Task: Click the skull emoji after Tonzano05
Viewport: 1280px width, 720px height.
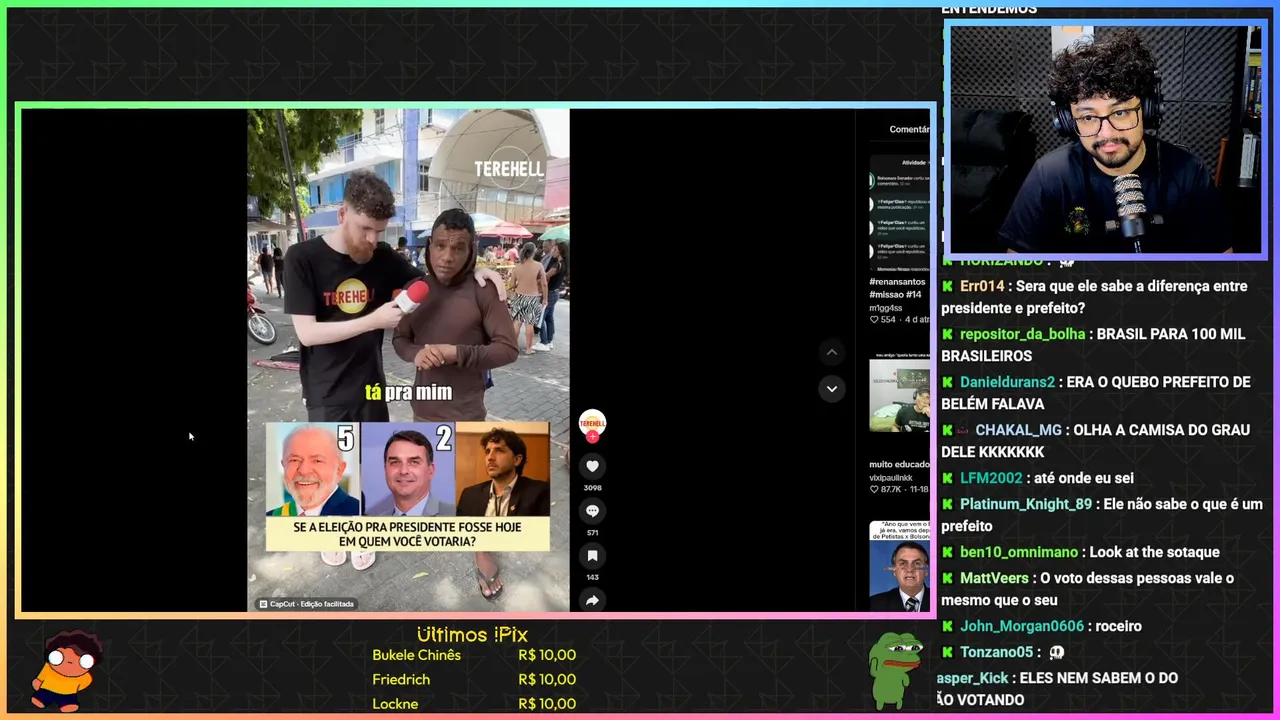Action: [x=1056, y=652]
